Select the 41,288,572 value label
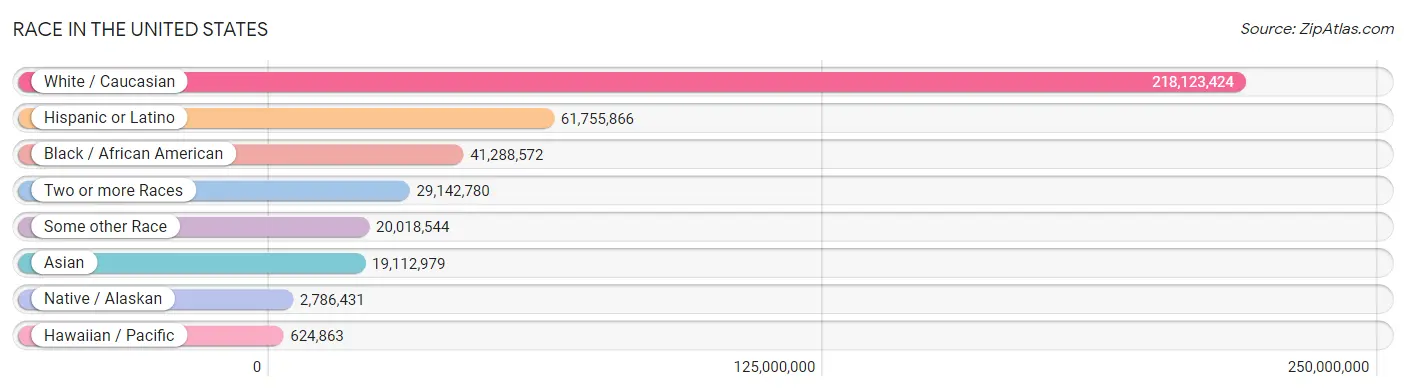1406x391 pixels. point(506,155)
